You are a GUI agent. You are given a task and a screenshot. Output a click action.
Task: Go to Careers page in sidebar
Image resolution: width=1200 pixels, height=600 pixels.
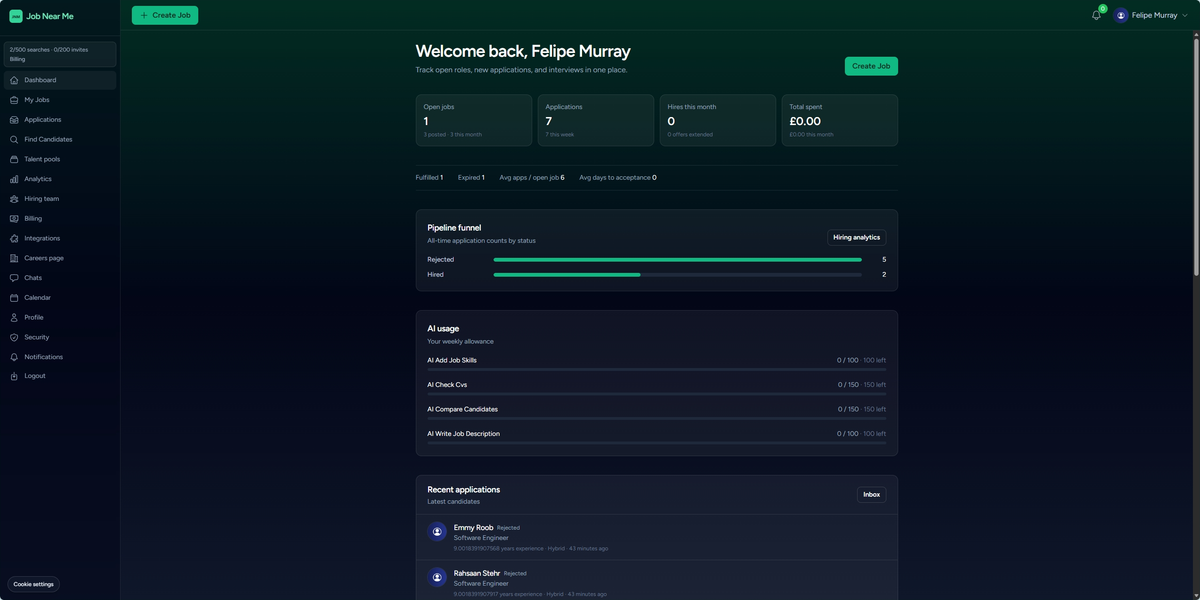coord(60,258)
